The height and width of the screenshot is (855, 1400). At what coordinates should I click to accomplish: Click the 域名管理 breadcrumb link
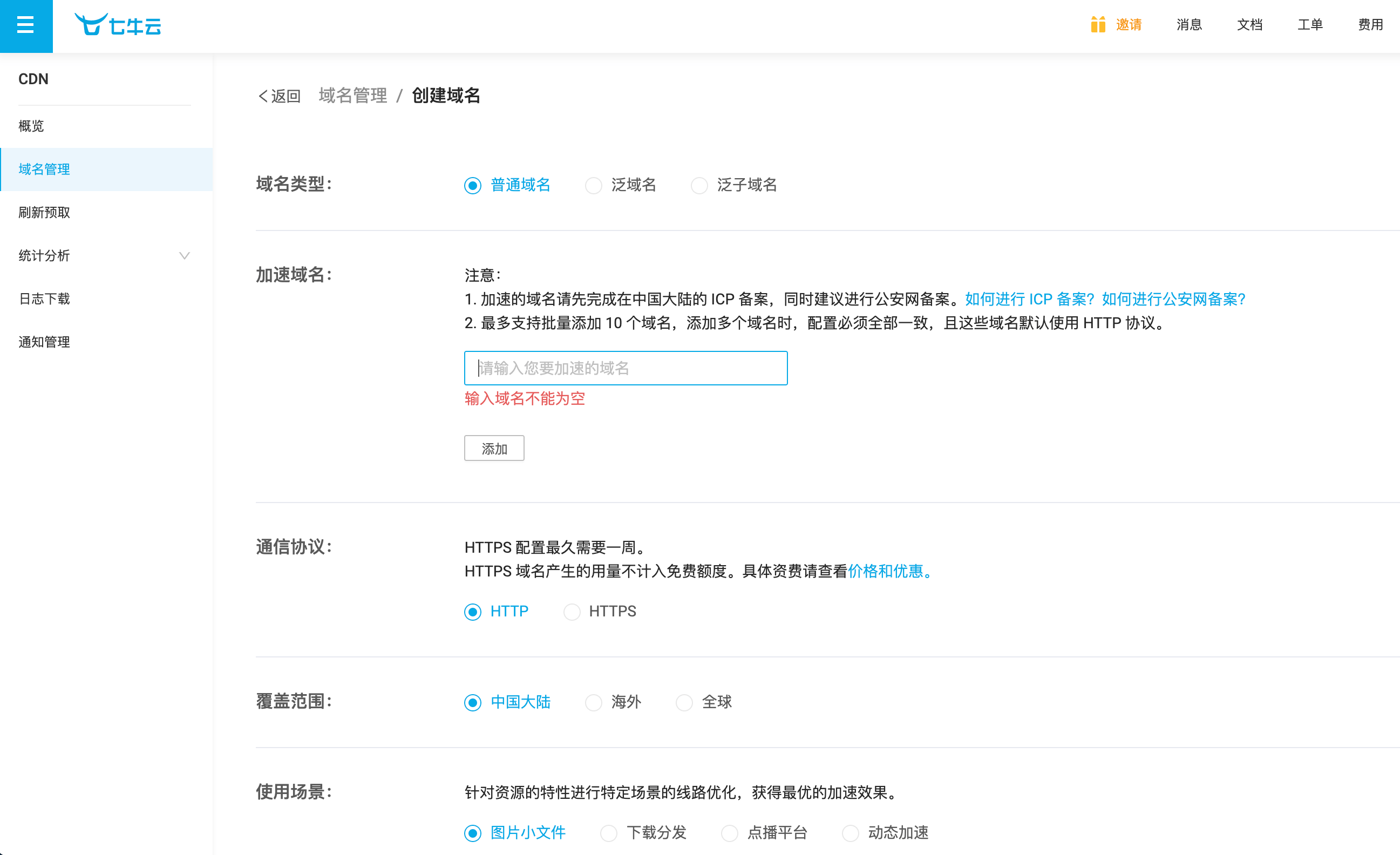[x=352, y=96]
